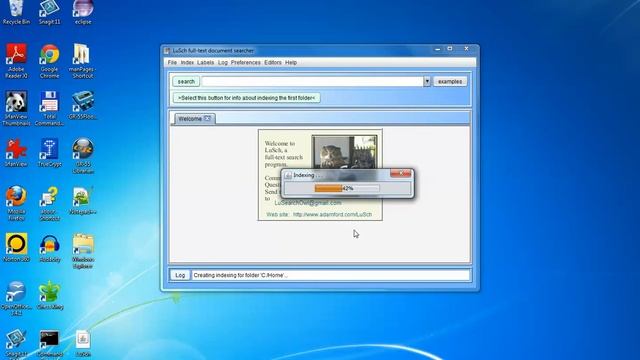Open the Command Prompt desktop shortcut

(49, 344)
